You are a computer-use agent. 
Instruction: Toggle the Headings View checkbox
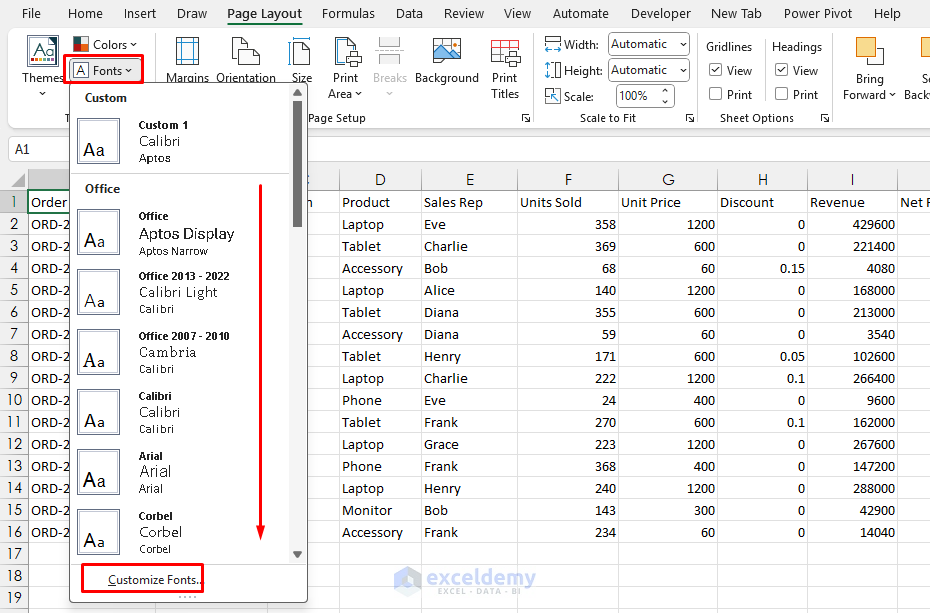pyautogui.click(x=781, y=70)
